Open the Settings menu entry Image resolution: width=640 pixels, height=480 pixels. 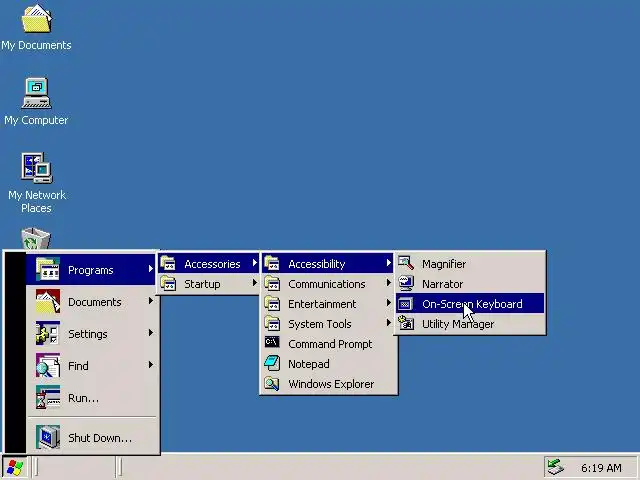(91, 333)
